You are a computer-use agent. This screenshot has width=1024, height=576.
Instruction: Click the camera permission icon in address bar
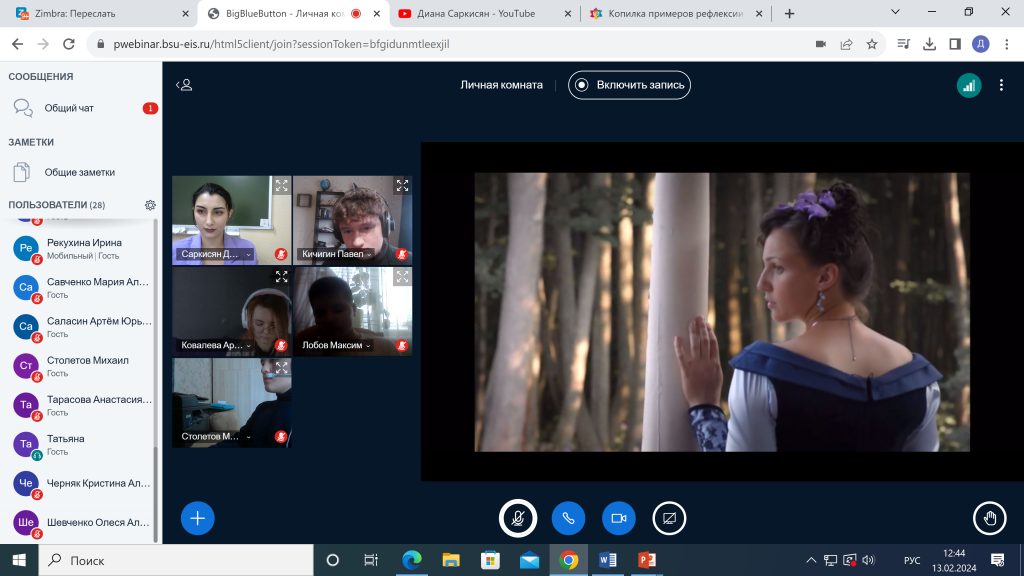click(x=821, y=44)
